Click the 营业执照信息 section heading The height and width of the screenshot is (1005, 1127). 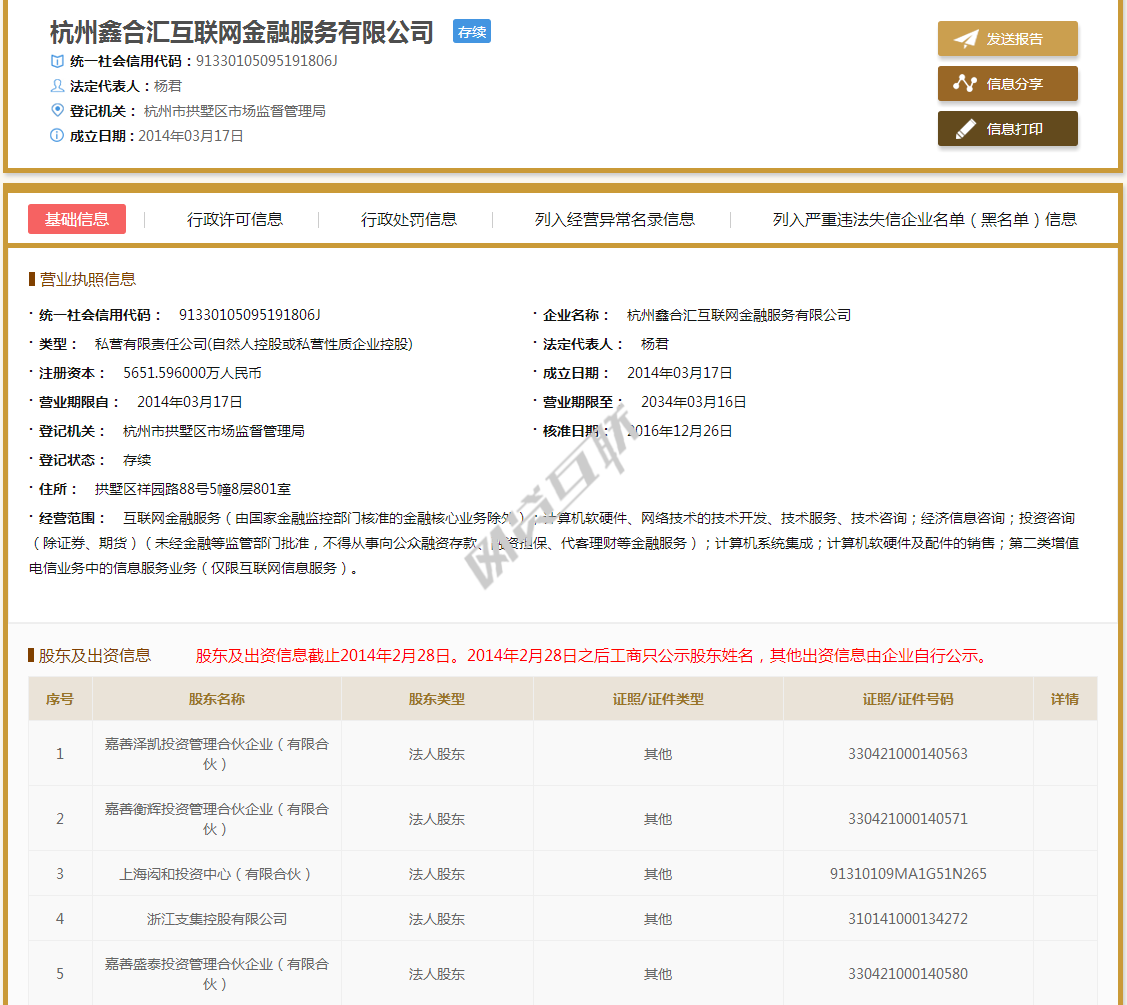[x=88, y=279]
